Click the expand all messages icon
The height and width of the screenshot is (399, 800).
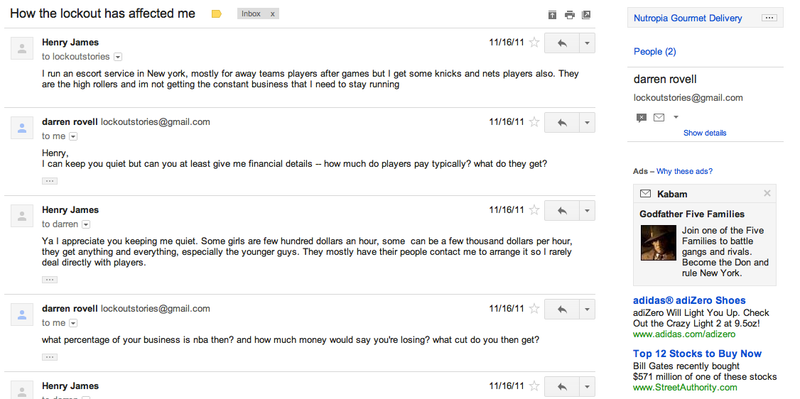[x=552, y=15]
